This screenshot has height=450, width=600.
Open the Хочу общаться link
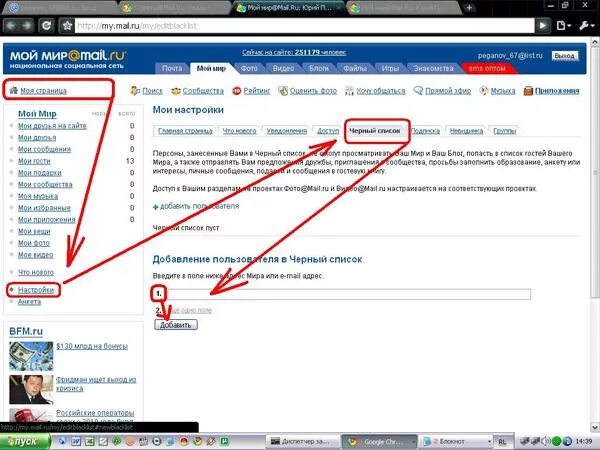[380, 91]
